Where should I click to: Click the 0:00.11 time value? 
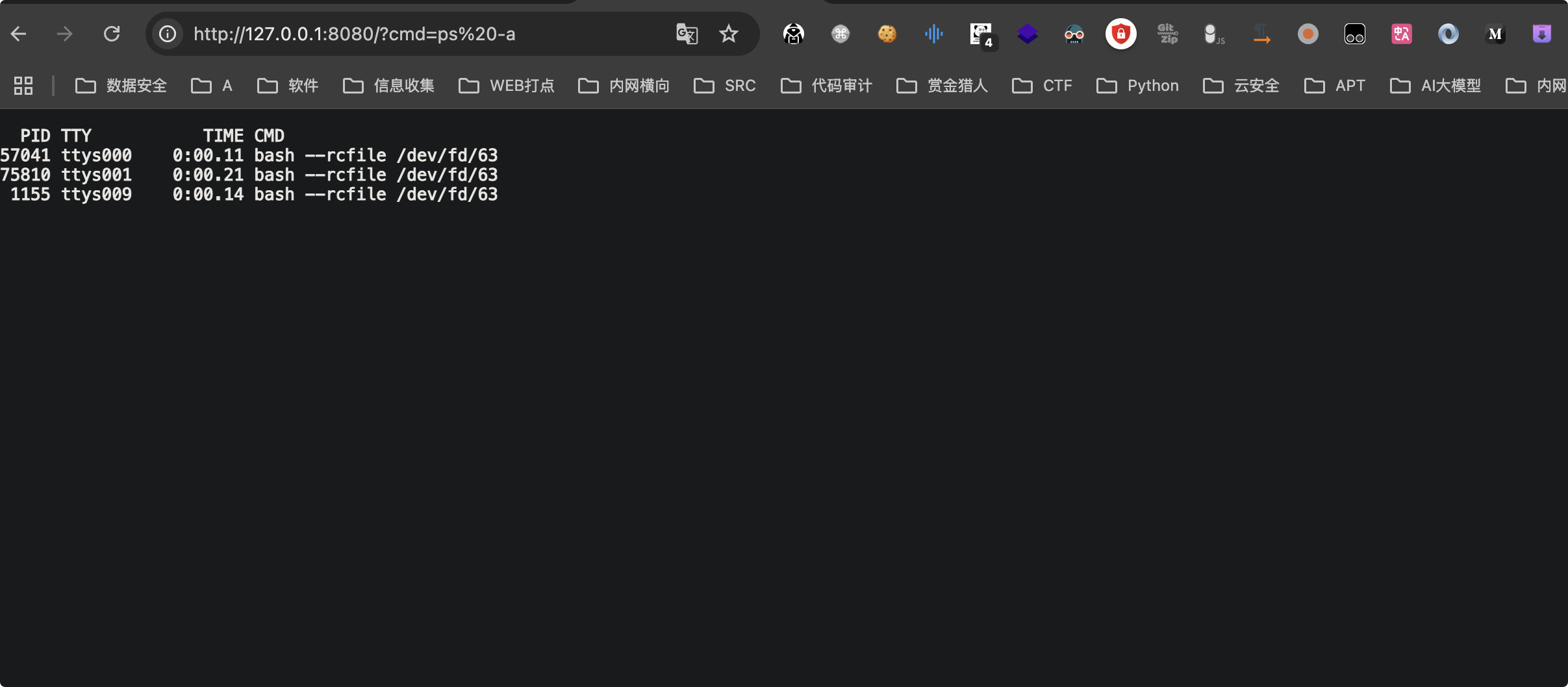point(209,155)
